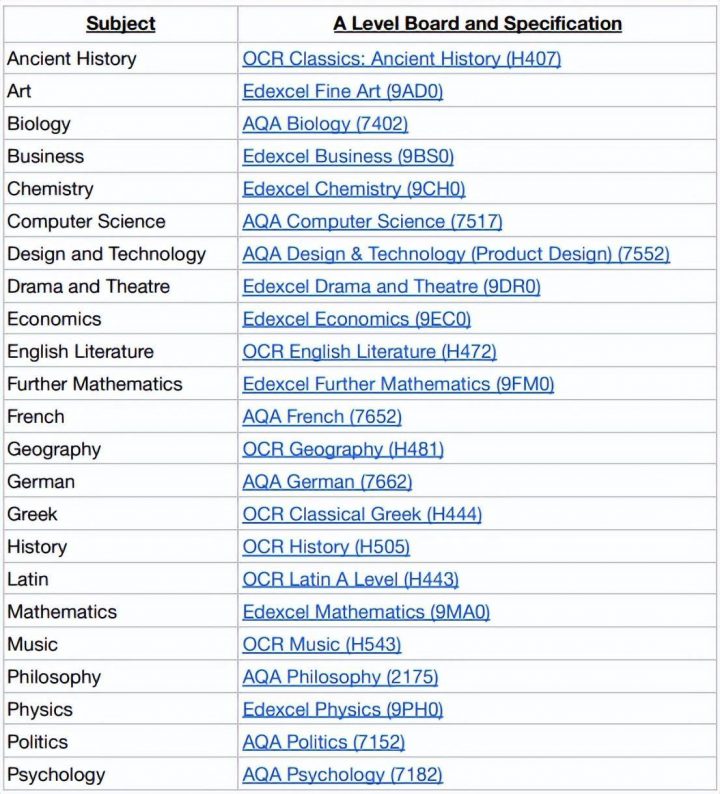The width and height of the screenshot is (720, 794).
Task: Open OCR Classics: Ancient History (H407) link
Action: click(x=401, y=59)
